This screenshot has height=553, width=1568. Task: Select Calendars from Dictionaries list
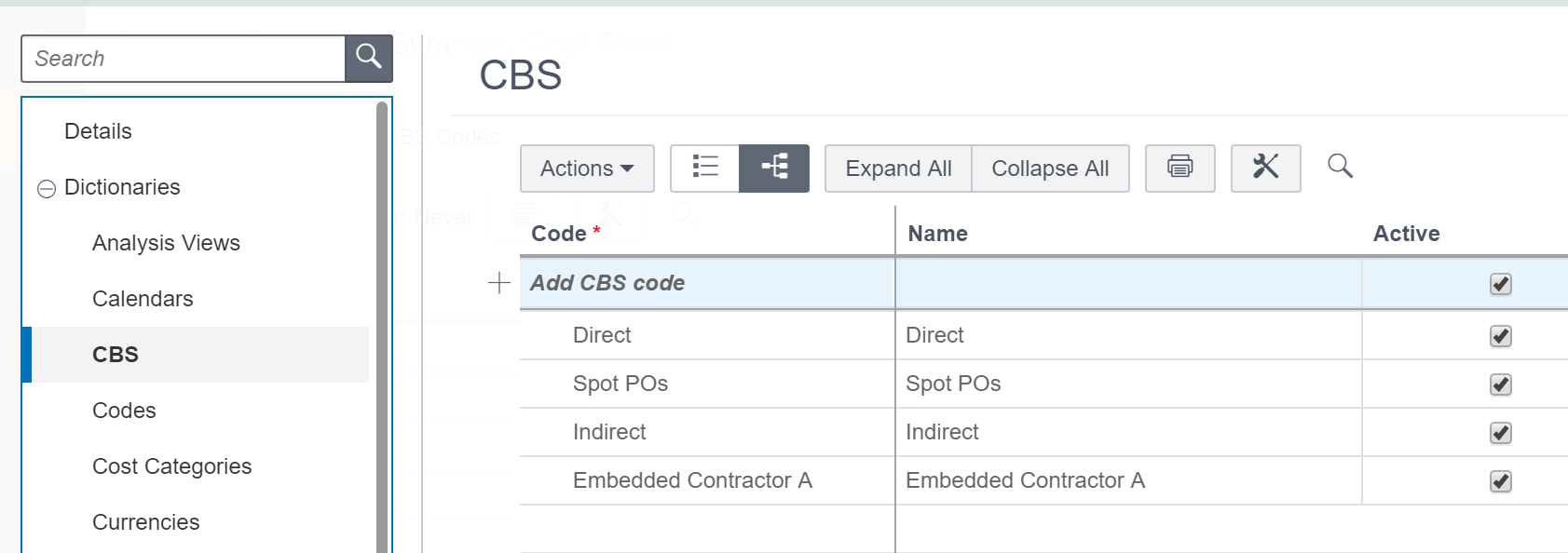coord(143,299)
